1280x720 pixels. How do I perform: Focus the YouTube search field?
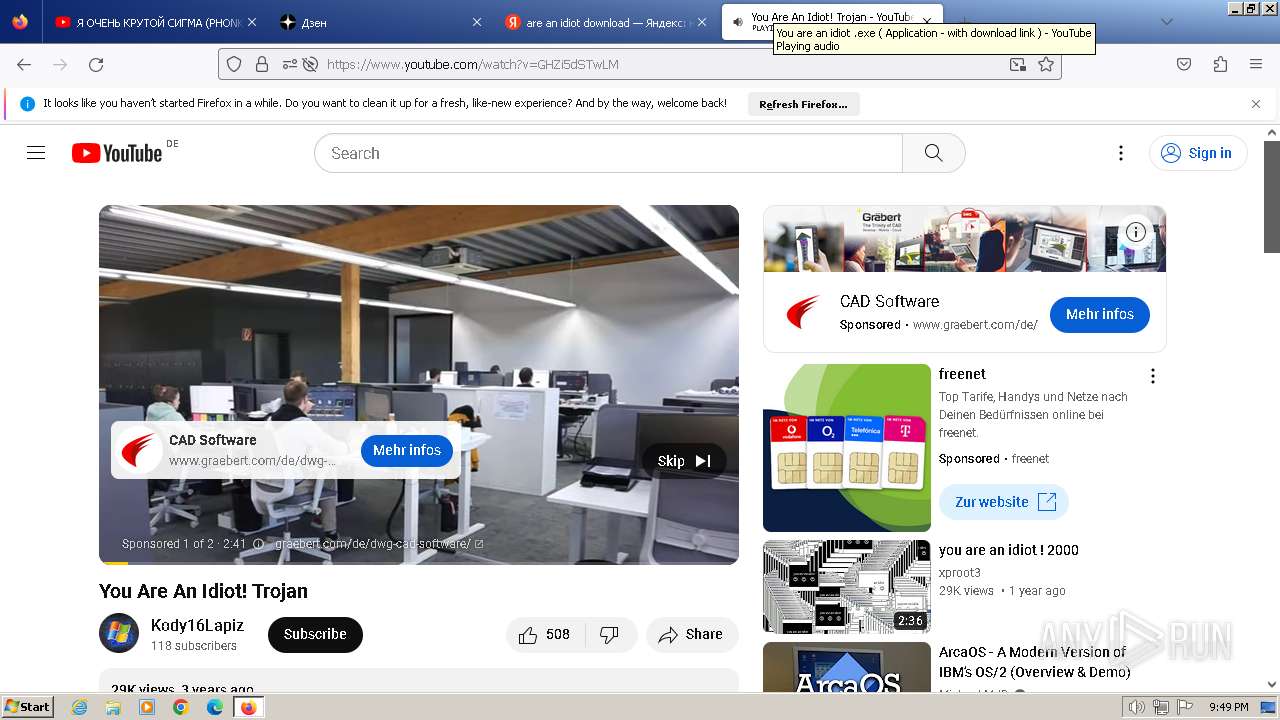(608, 153)
